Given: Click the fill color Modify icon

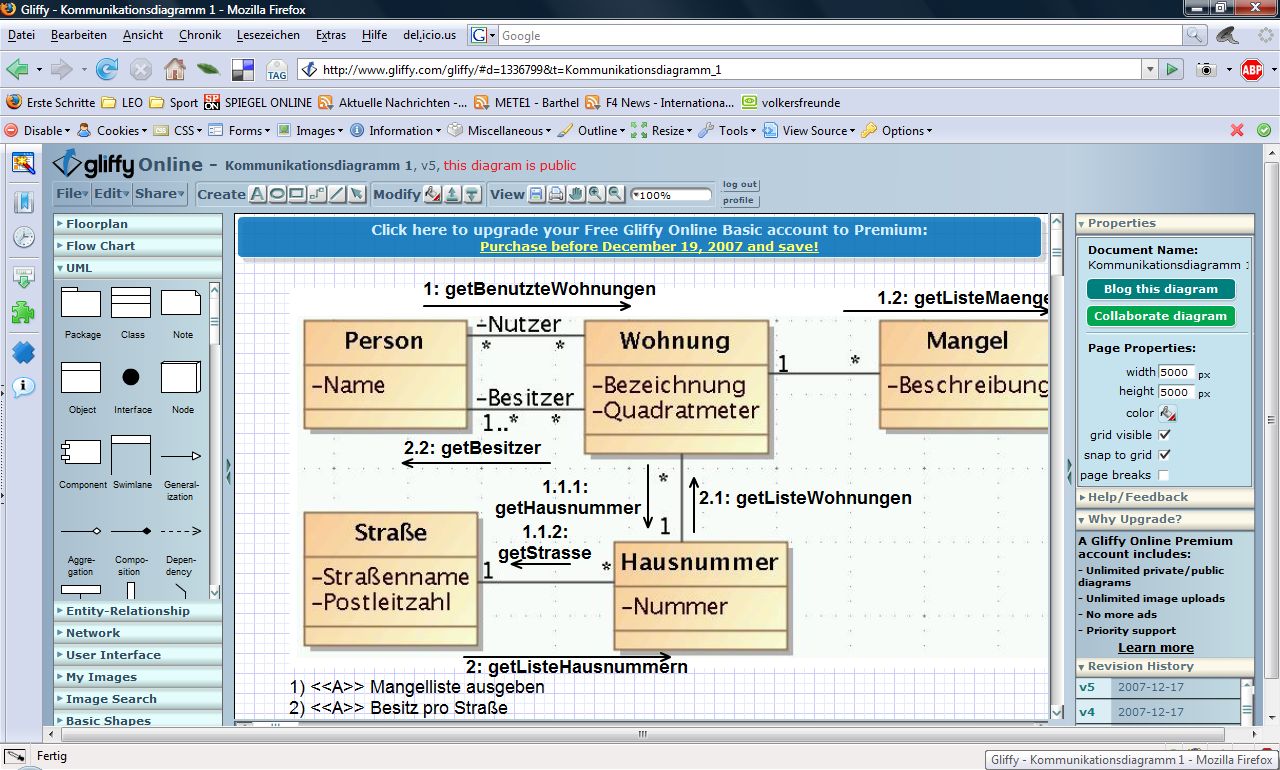Looking at the screenshot, I should [x=433, y=194].
